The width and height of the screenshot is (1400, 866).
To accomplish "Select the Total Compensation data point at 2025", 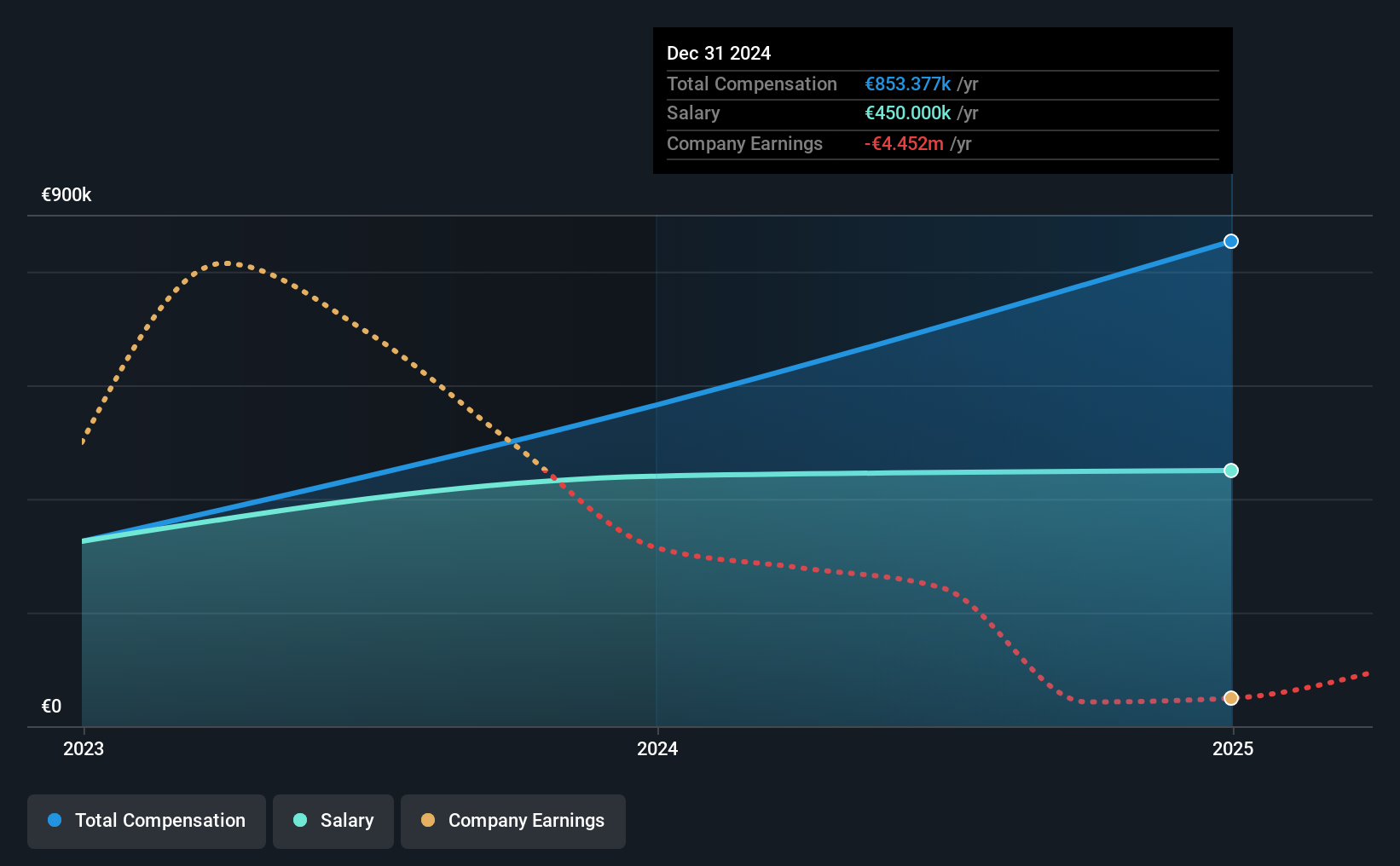I will click(x=1231, y=241).
